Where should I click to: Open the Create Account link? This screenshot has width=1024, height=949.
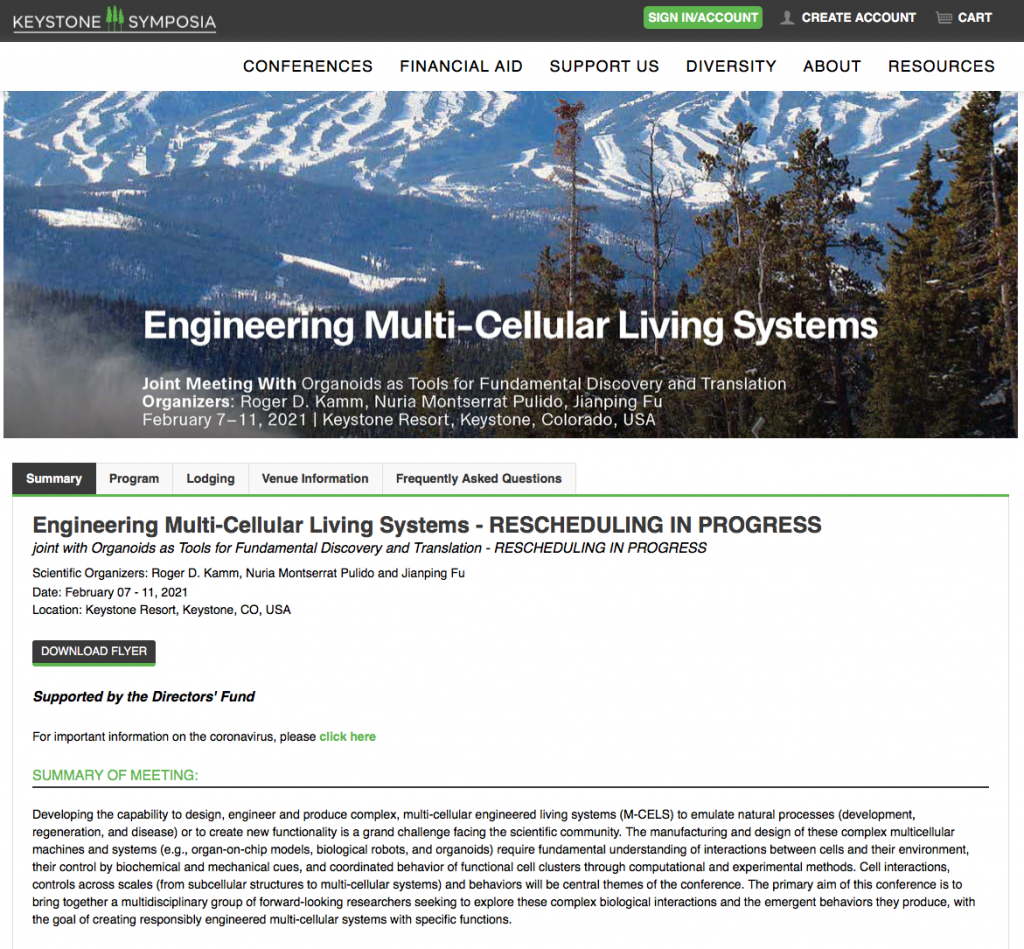(858, 18)
